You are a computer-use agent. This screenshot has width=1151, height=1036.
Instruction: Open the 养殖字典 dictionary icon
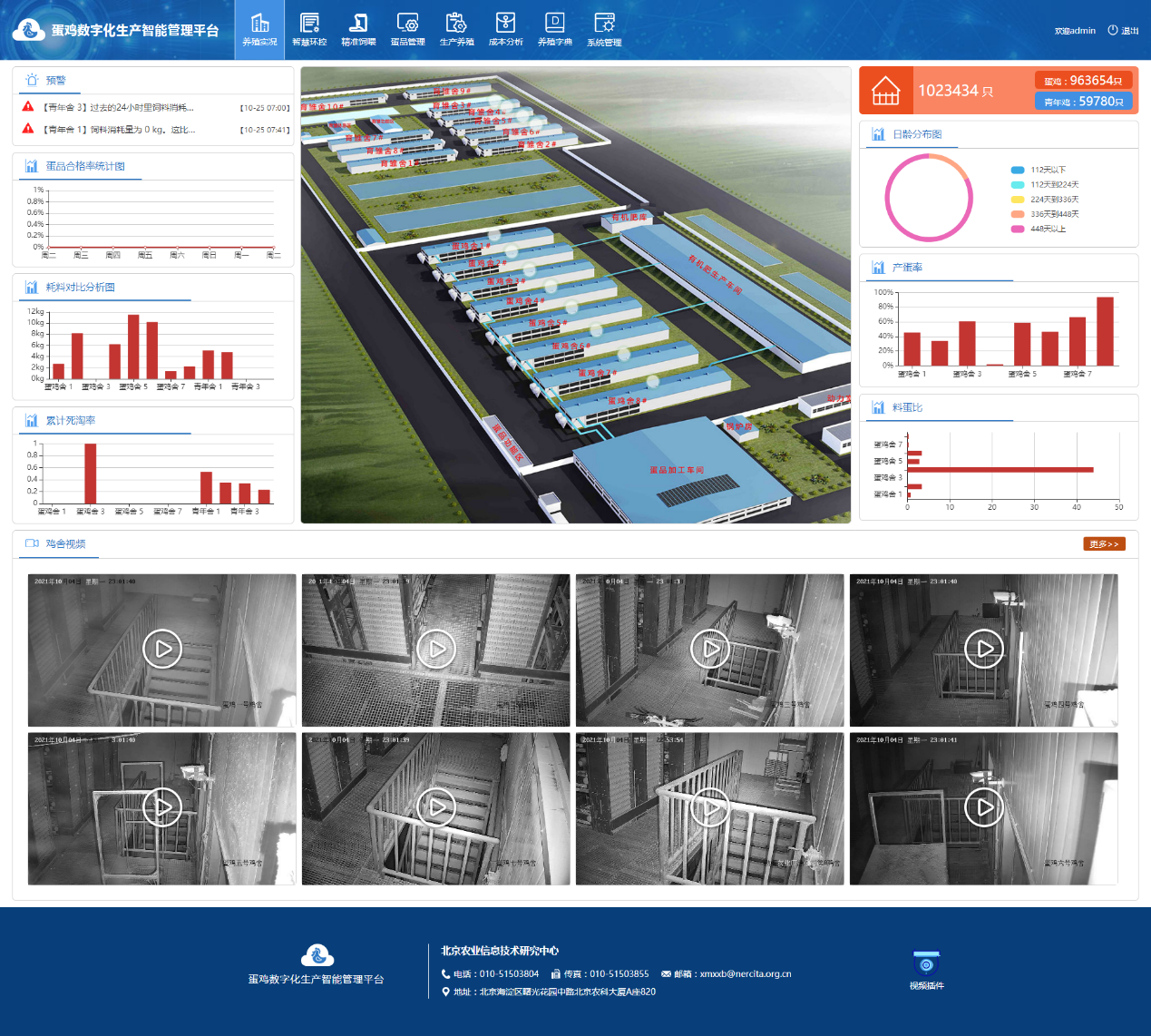[554, 29]
